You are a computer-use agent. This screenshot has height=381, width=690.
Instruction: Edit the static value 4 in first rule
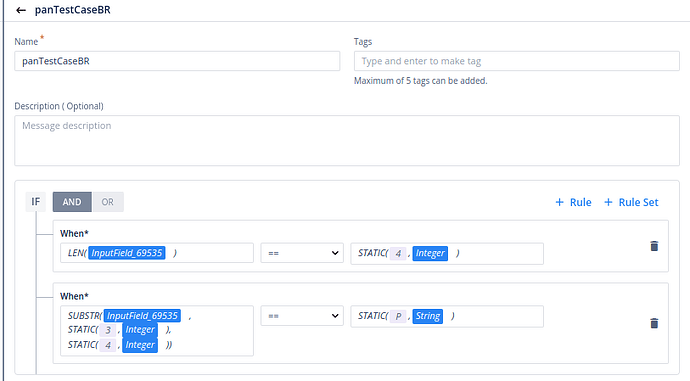pos(398,253)
